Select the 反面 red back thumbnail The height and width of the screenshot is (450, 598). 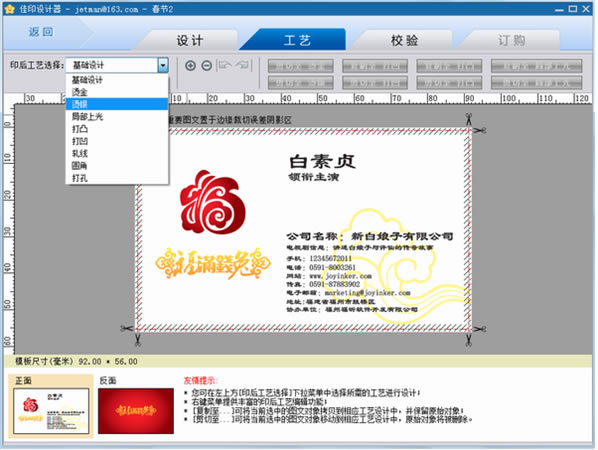coord(136,411)
